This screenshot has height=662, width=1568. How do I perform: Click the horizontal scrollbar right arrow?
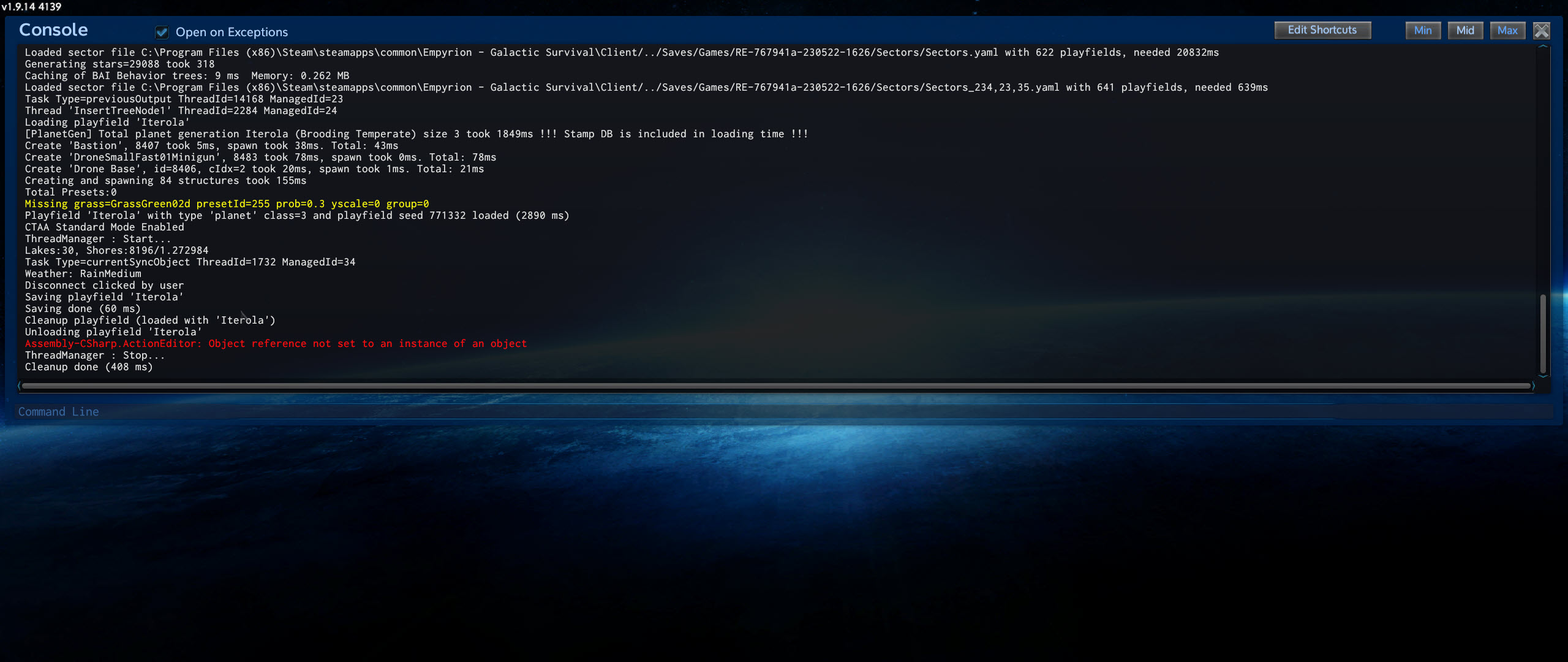(x=1533, y=386)
